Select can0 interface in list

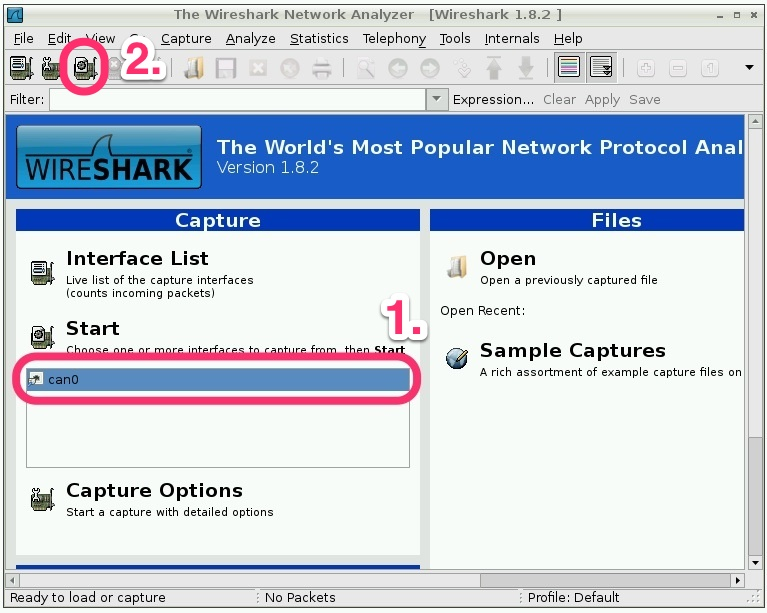pos(218,379)
